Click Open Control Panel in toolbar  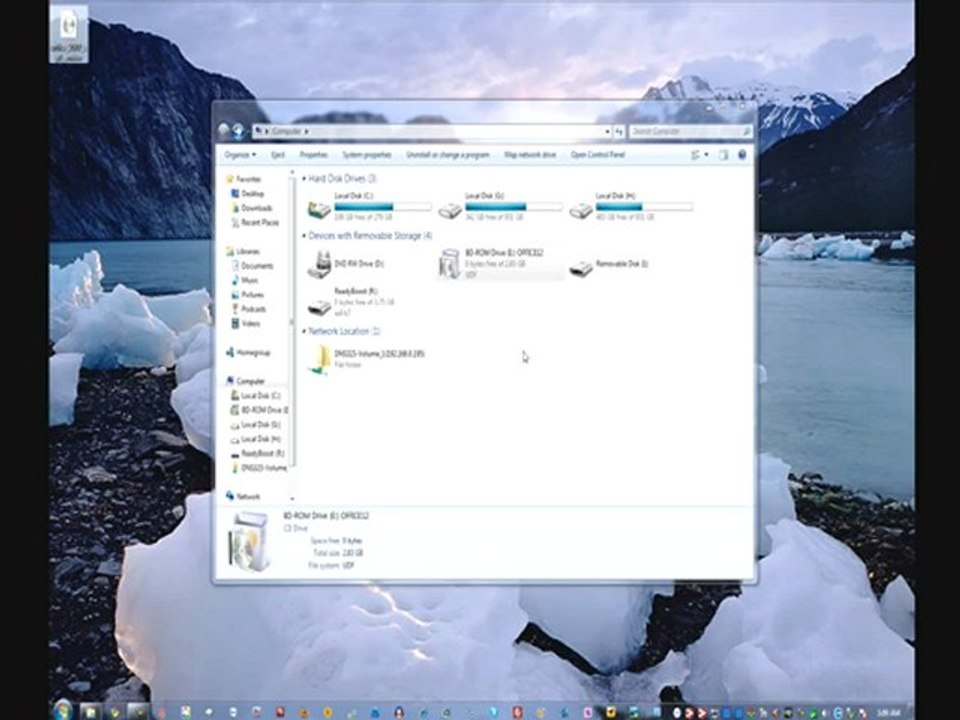598,155
